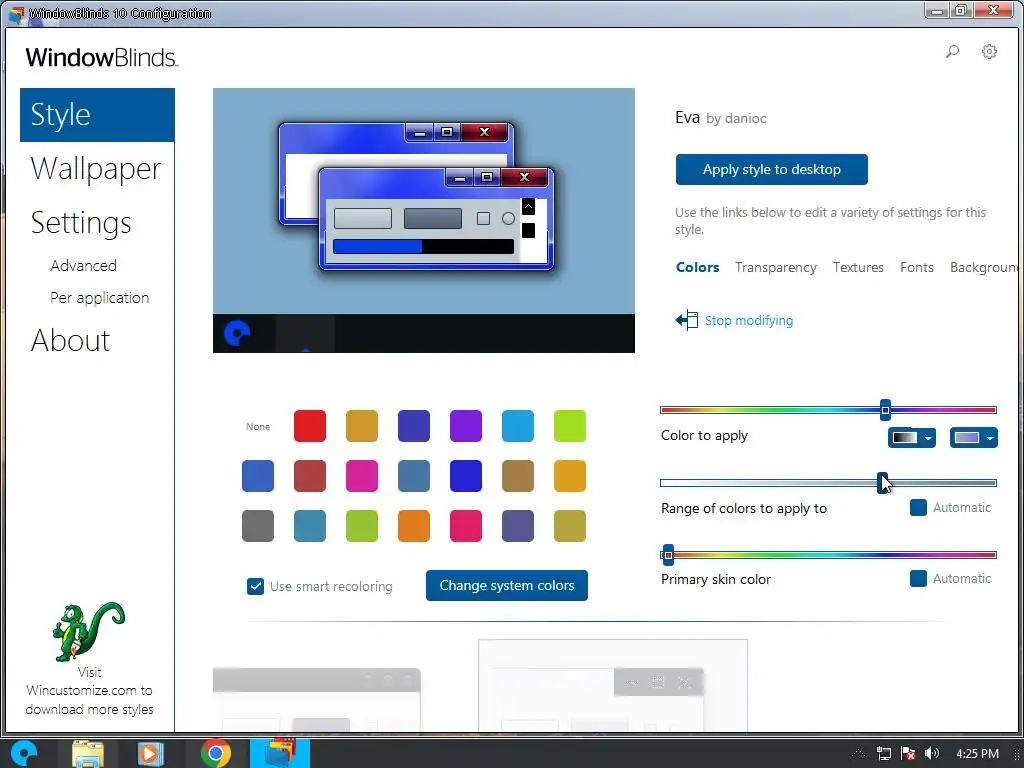The width and height of the screenshot is (1024, 768).
Task: Click the network tray icon
Action: 884,753
